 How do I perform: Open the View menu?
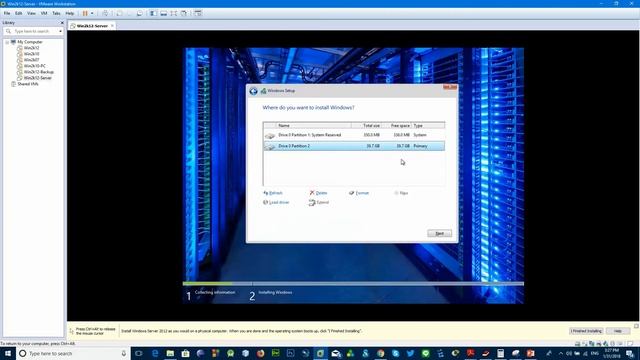pyautogui.click(x=31, y=13)
